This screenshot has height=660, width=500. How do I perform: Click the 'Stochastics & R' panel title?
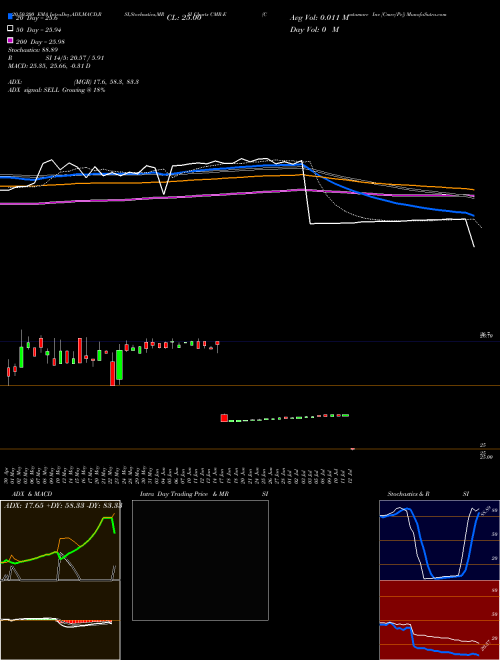pos(408,494)
